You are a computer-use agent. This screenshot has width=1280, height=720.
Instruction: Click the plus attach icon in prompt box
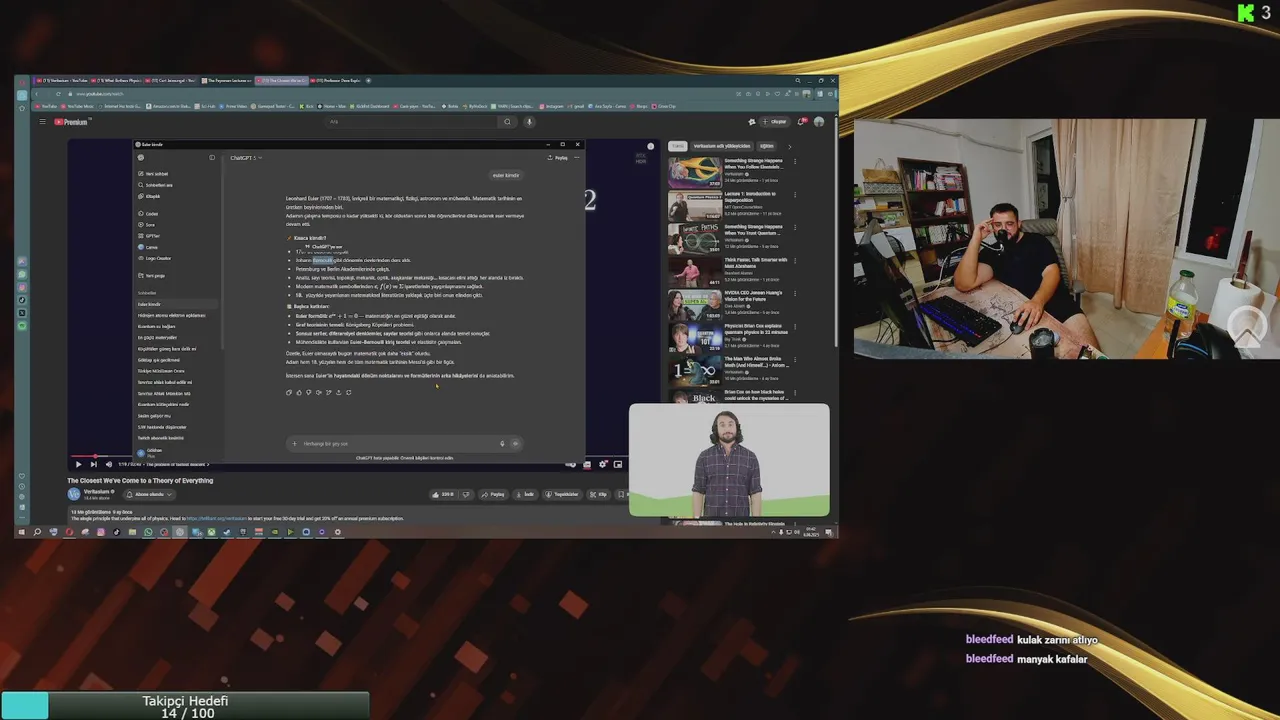coord(294,444)
